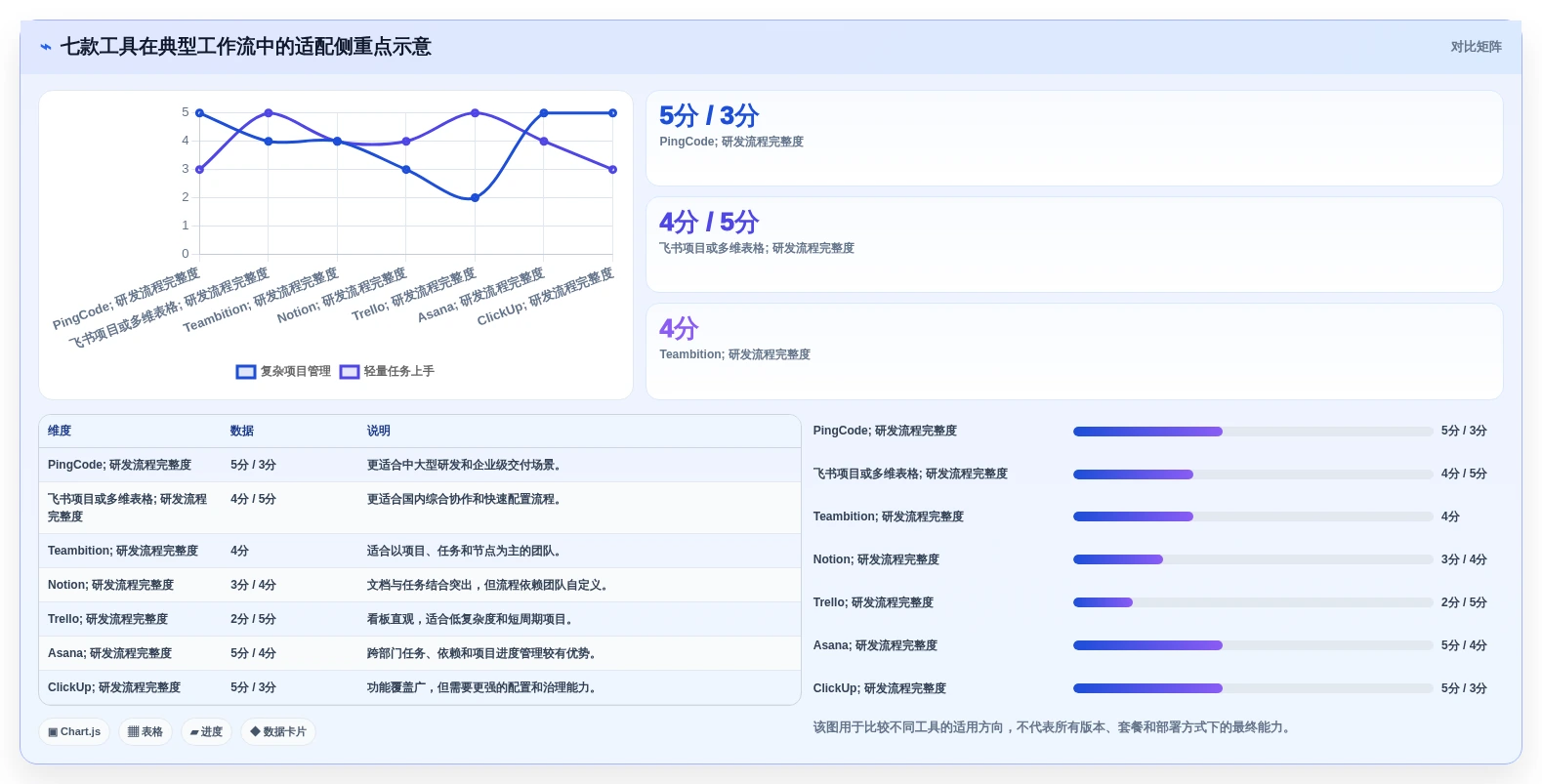This screenshot has height=784, width=1542.
Task: Click the Notion progress bar
Action: click(1253, 560)
